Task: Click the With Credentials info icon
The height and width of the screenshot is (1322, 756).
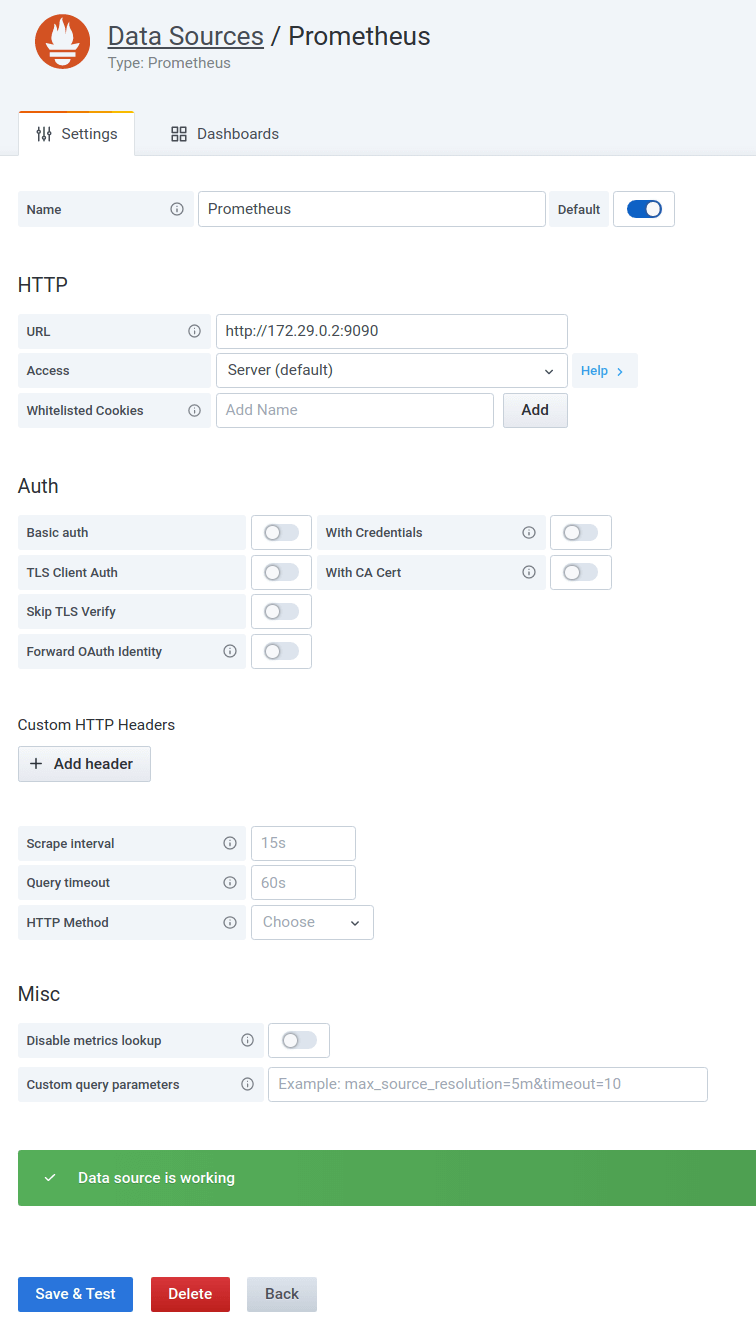Action: click(529, 532)
